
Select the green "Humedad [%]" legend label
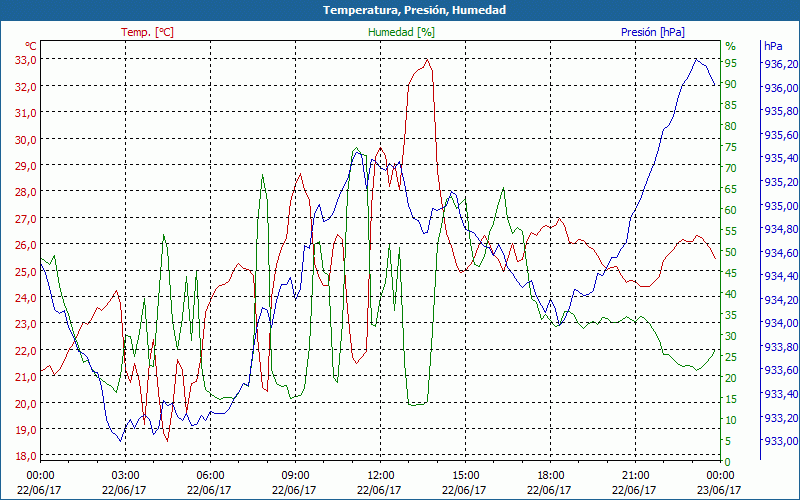pyautogui.click(x=402, y=32)
